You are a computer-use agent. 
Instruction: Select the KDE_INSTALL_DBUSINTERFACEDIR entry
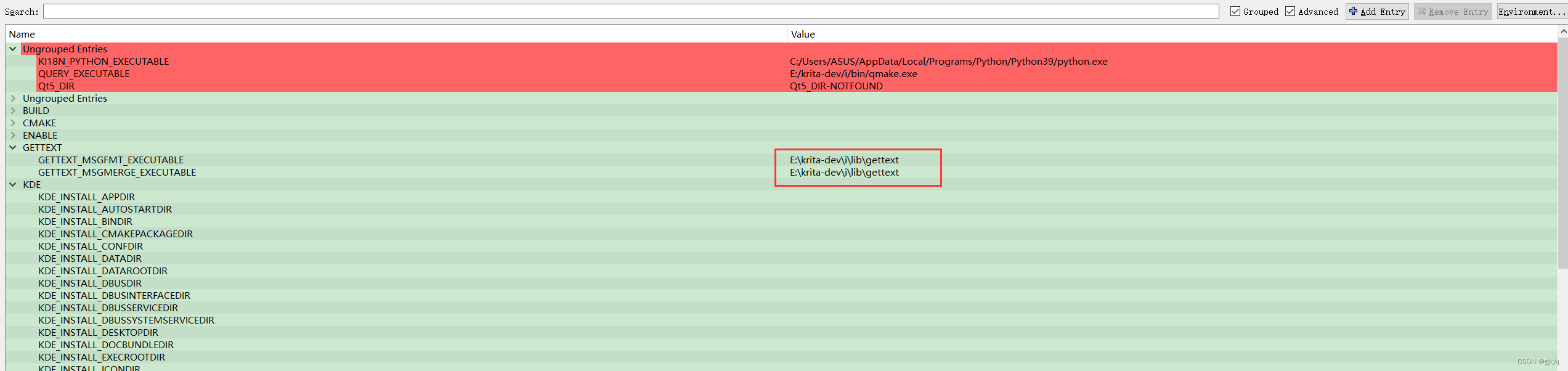pos(114,295)
